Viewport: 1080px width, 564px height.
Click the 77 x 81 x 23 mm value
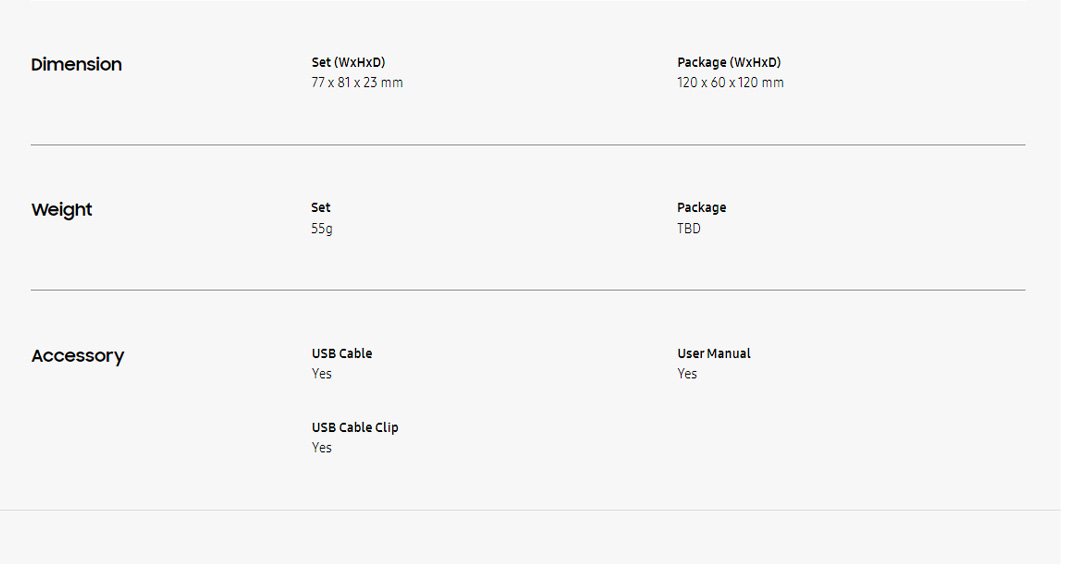[357, 83]
